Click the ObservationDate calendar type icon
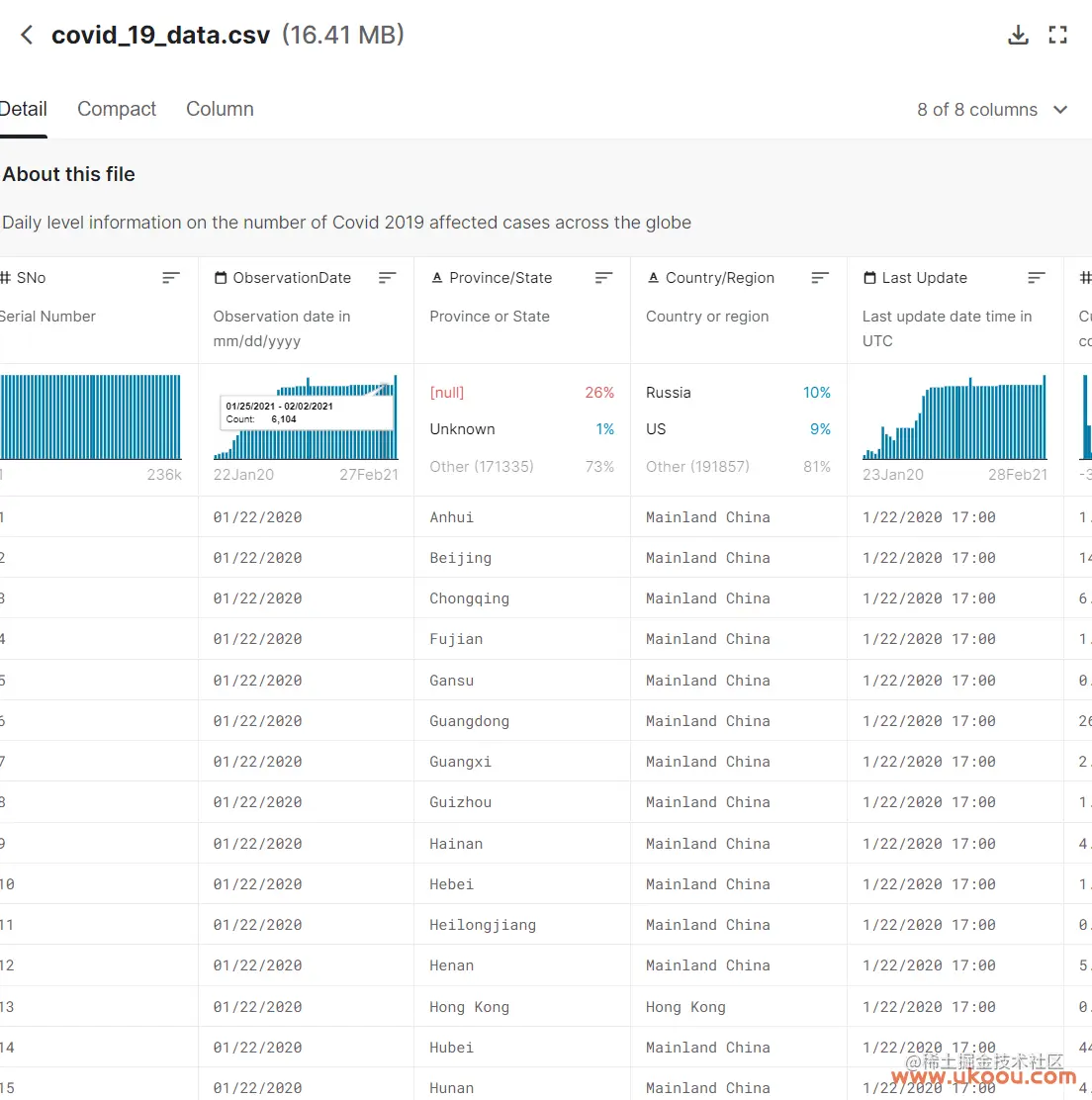This screenshot has height=1100, width=1092. pos(221,278)
